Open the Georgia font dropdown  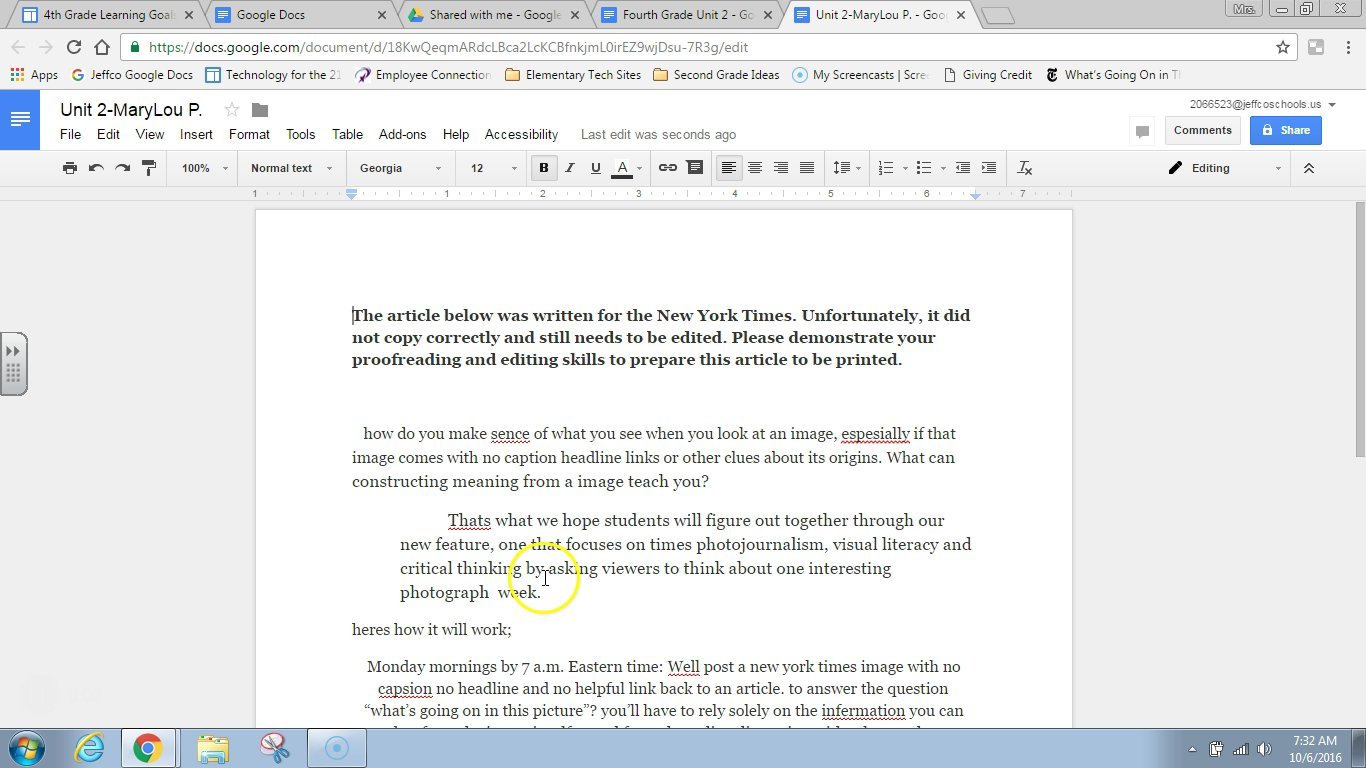(400, 168)
